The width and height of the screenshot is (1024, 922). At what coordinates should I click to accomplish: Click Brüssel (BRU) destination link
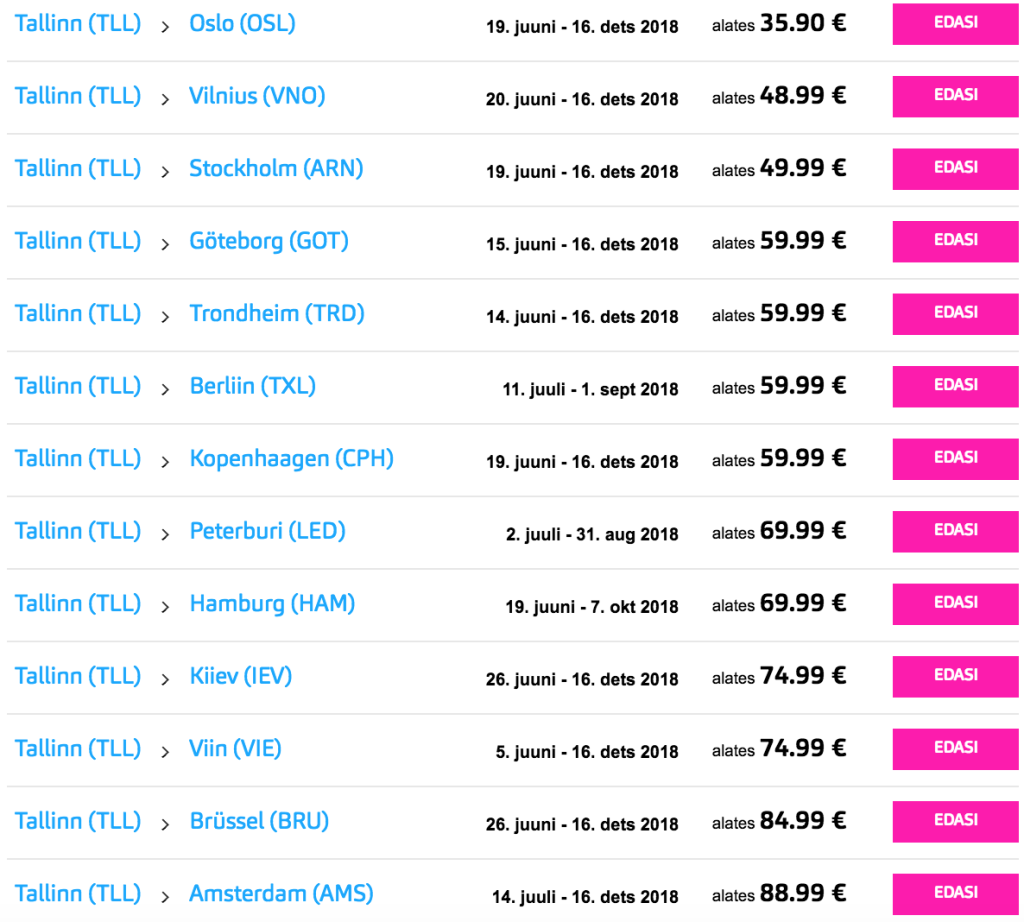click(x=259, y=822)
